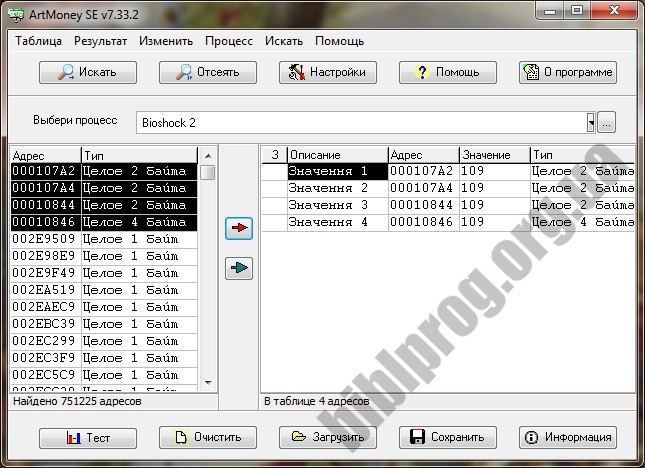Click the Искать search button
Image resolution: width=645 pixels, height=468 pixels.
(x=88, y=72)
